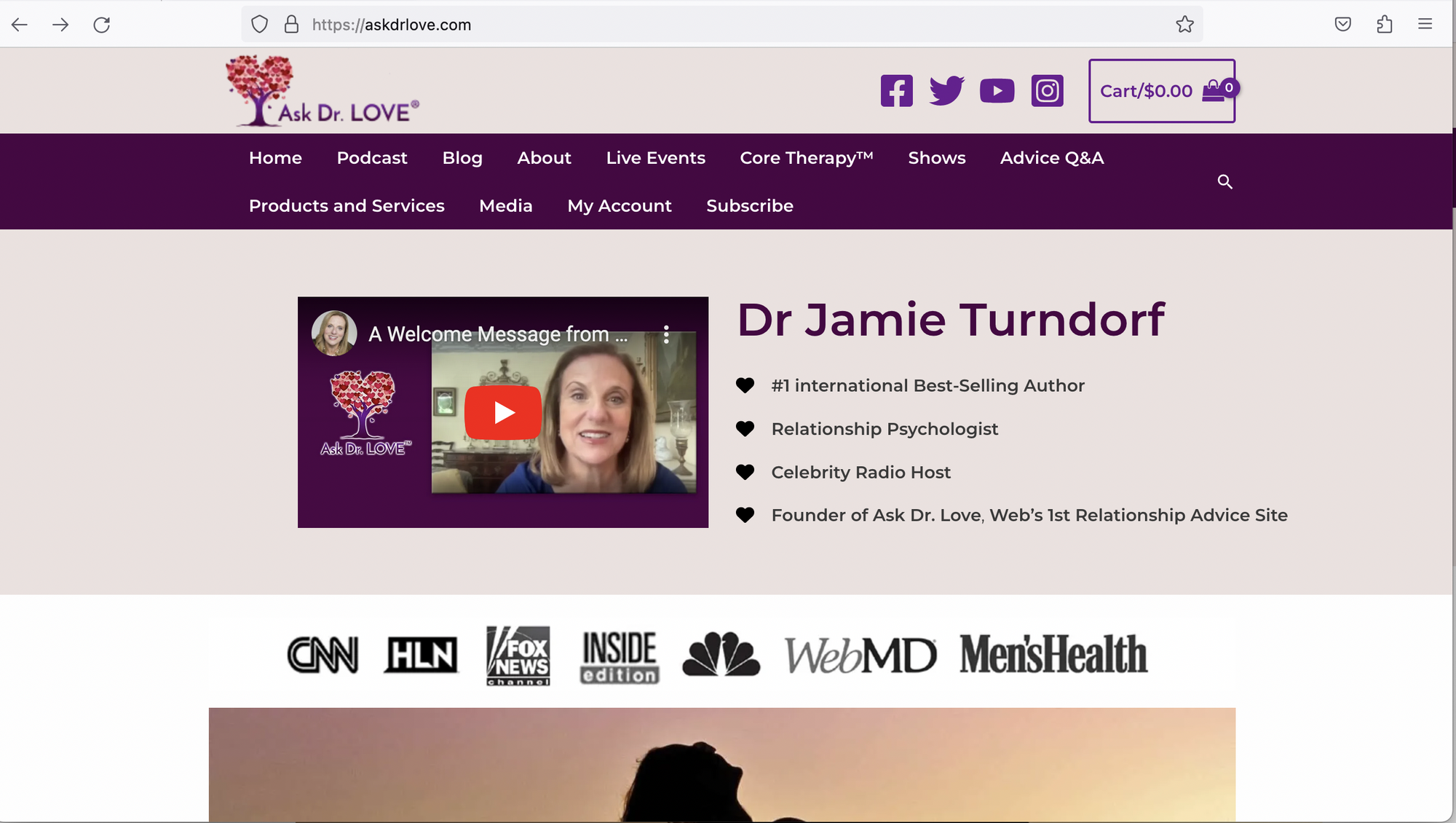Click the CNN logo
Viewport: 1456px width, 823px height.
click(323, 655)
